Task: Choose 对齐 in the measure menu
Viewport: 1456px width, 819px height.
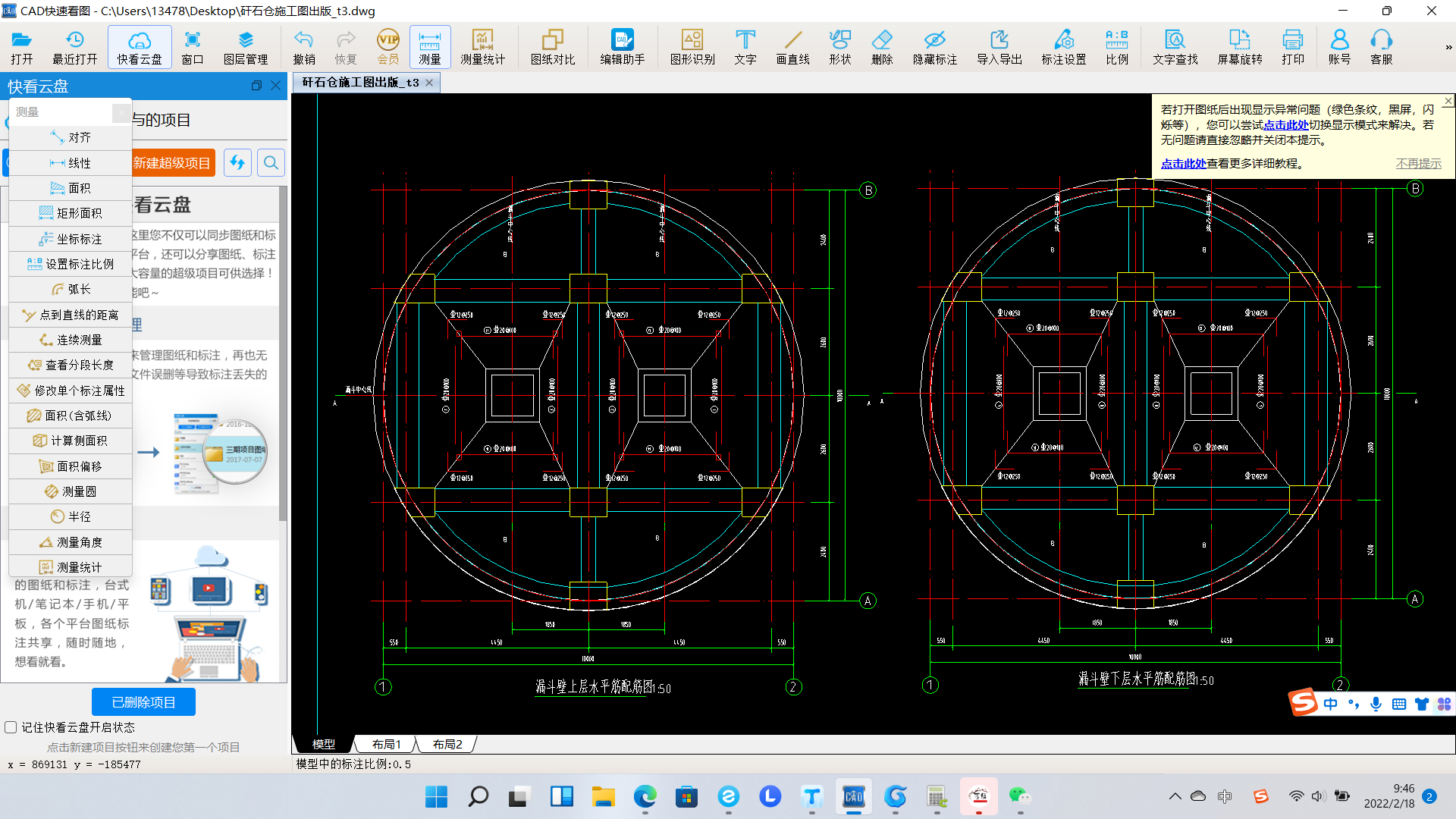Action: click(71, 137)
